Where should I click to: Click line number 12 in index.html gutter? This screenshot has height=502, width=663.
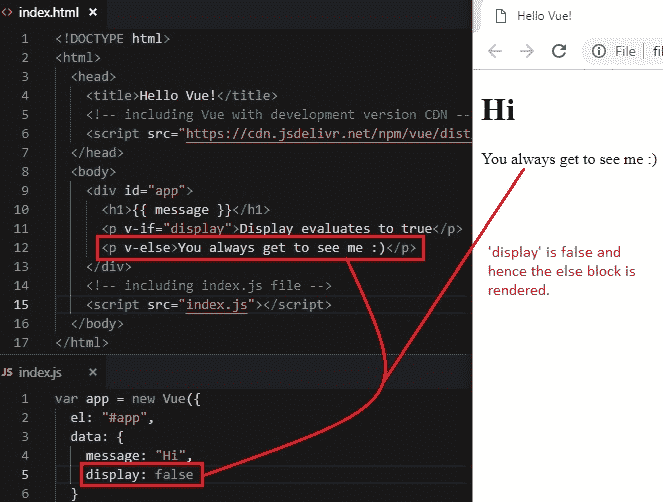pyautogui.click(x=21, y=247)
